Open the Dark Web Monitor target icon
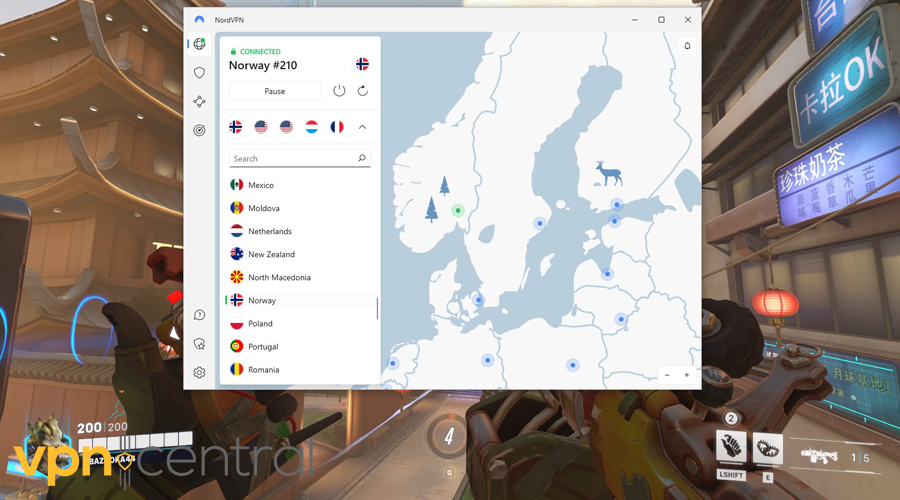This screenshot has height=500, width=900. pos(199,130)
